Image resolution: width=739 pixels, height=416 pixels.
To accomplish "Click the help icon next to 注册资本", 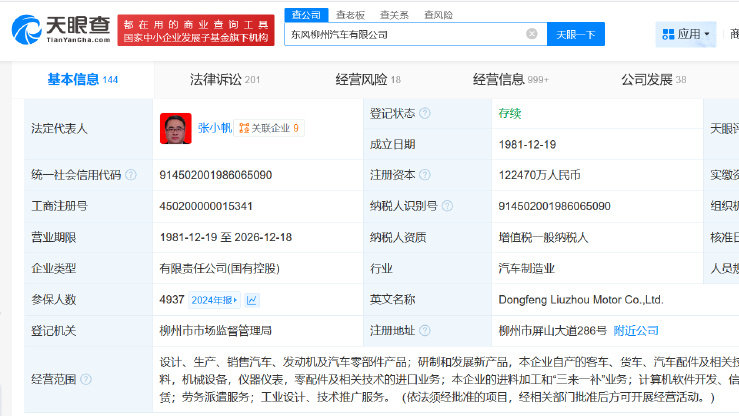I will pos(425,175).
